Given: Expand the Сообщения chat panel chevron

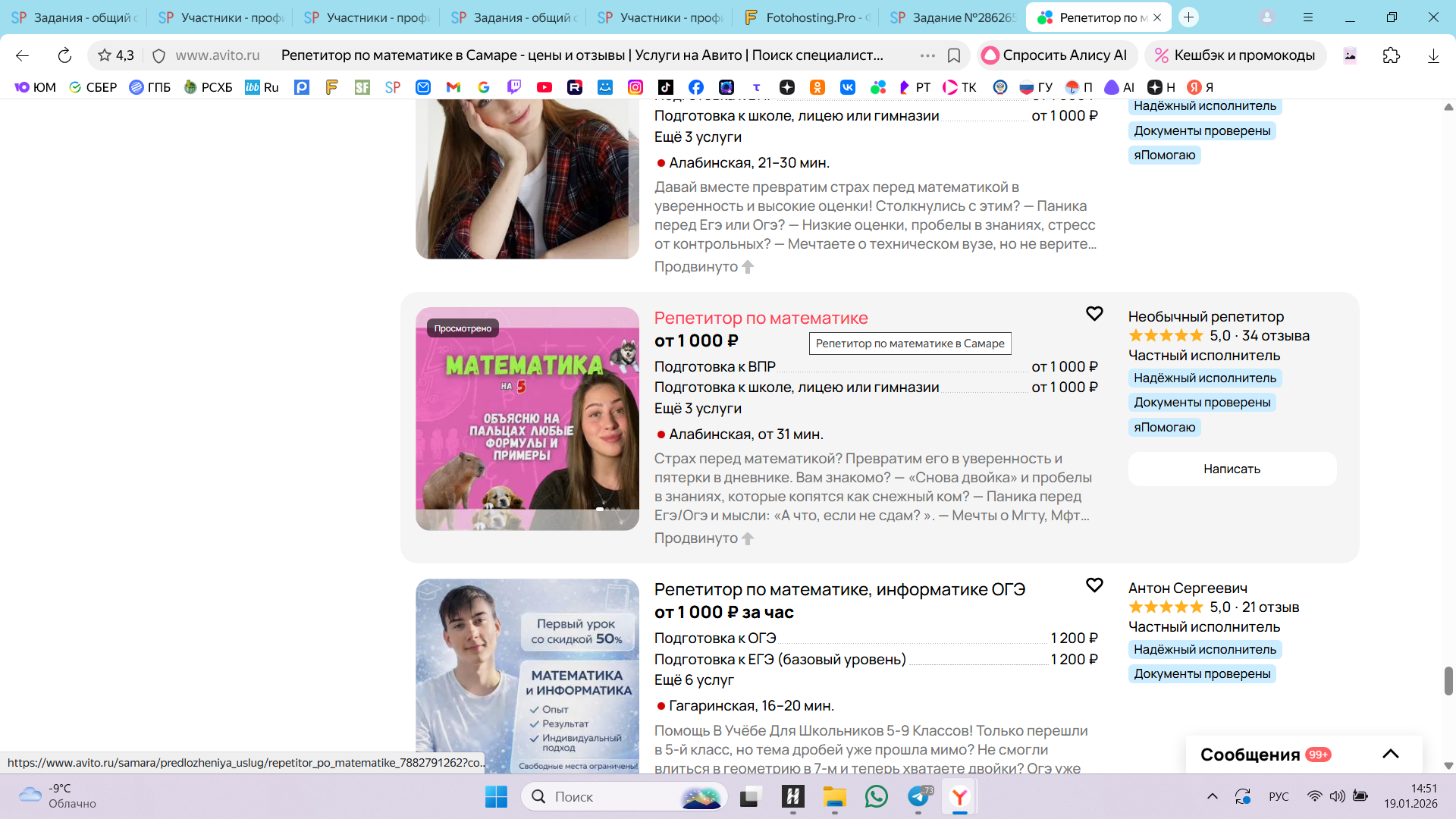Looking at the screenshot, I should click(x=1390, y=754).
